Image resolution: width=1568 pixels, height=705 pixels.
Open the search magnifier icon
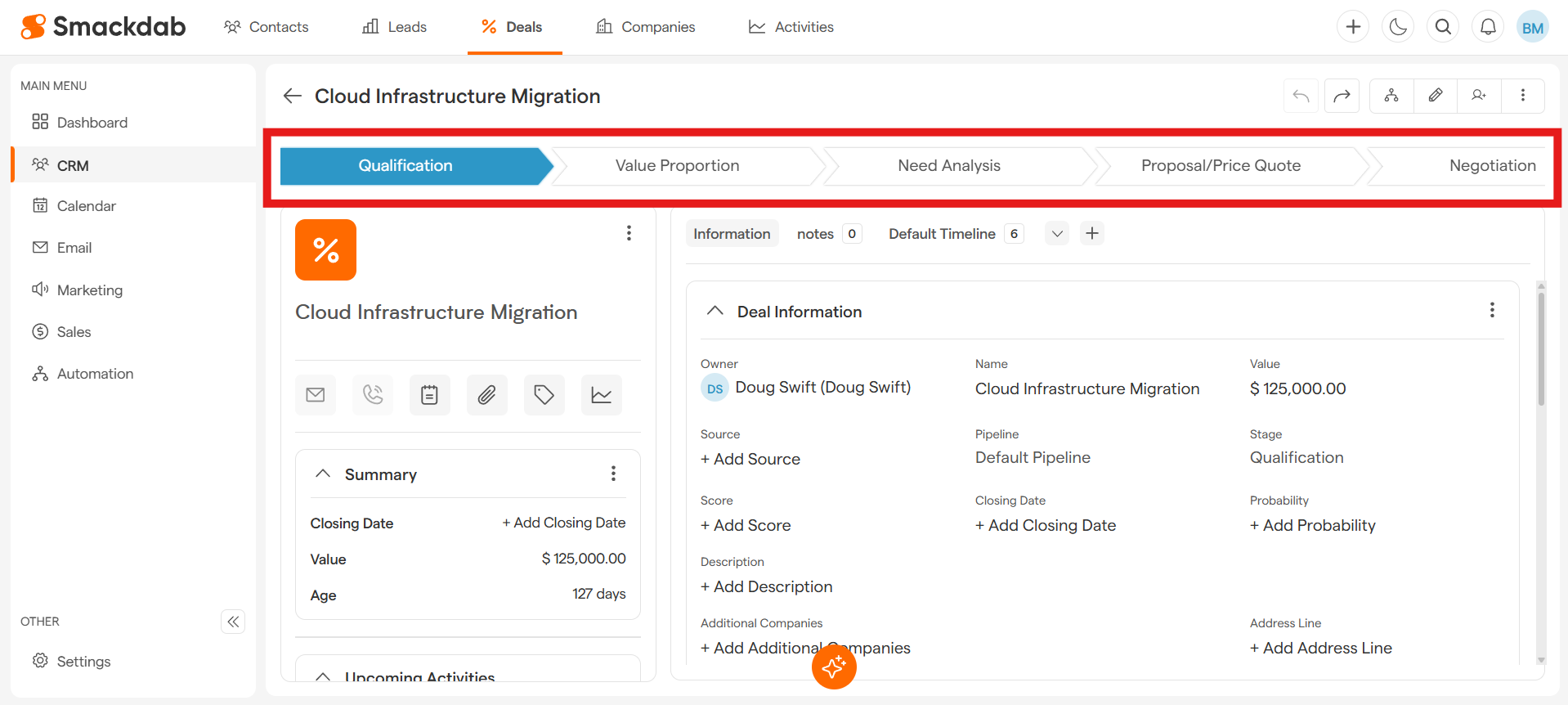point(1443,27)
